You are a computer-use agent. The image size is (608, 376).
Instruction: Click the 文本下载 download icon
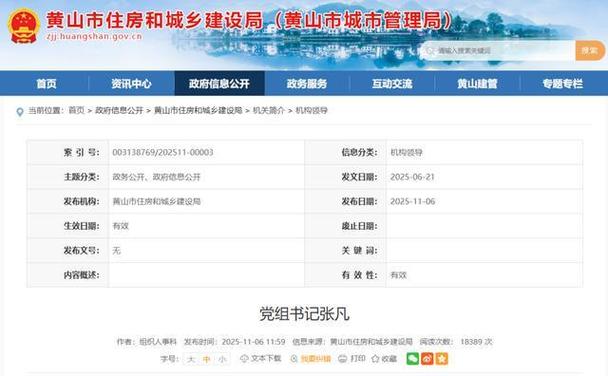point(244,359)
